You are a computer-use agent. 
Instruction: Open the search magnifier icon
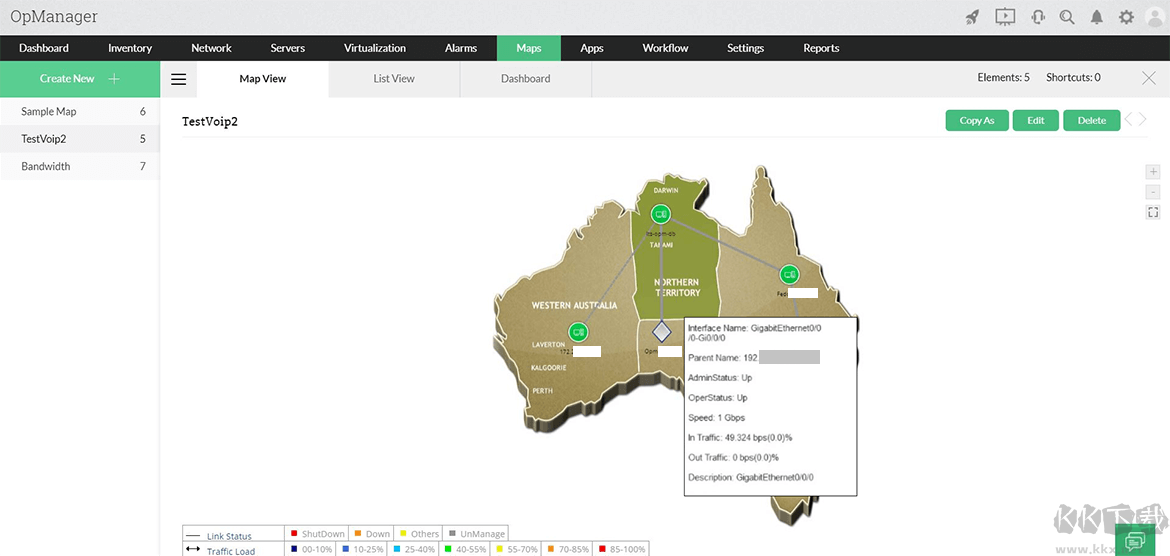(x=1067, y=17)
